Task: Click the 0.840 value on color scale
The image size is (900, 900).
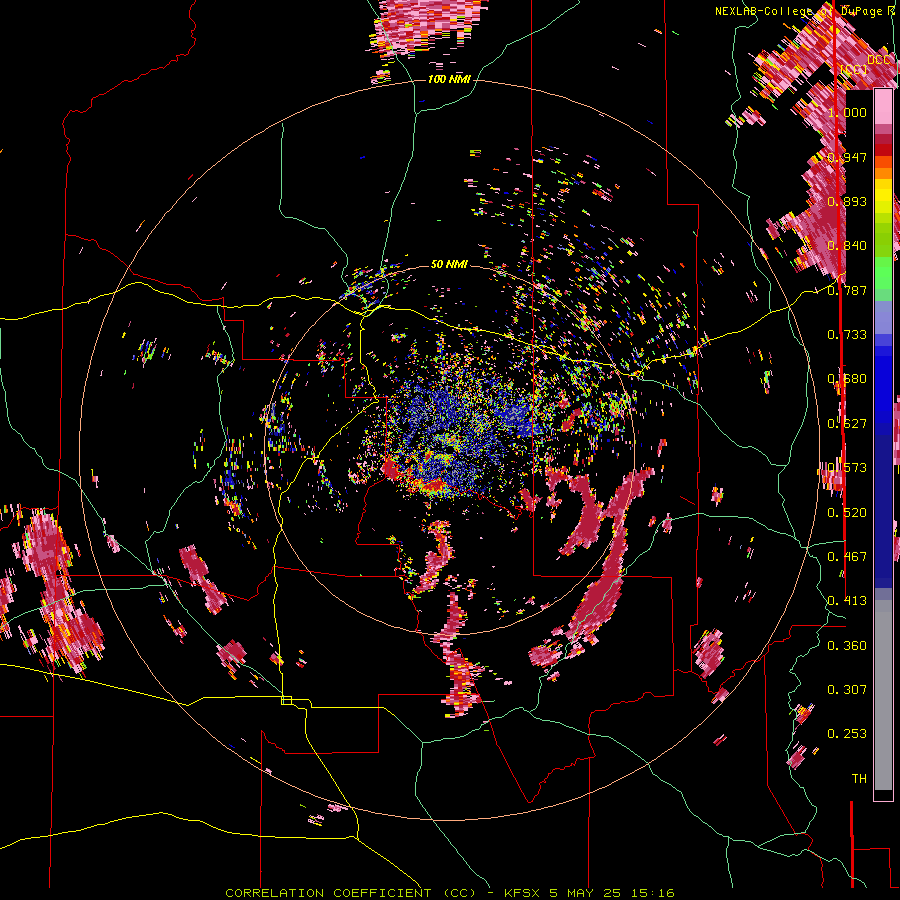Action: click(x=847, y=246)
